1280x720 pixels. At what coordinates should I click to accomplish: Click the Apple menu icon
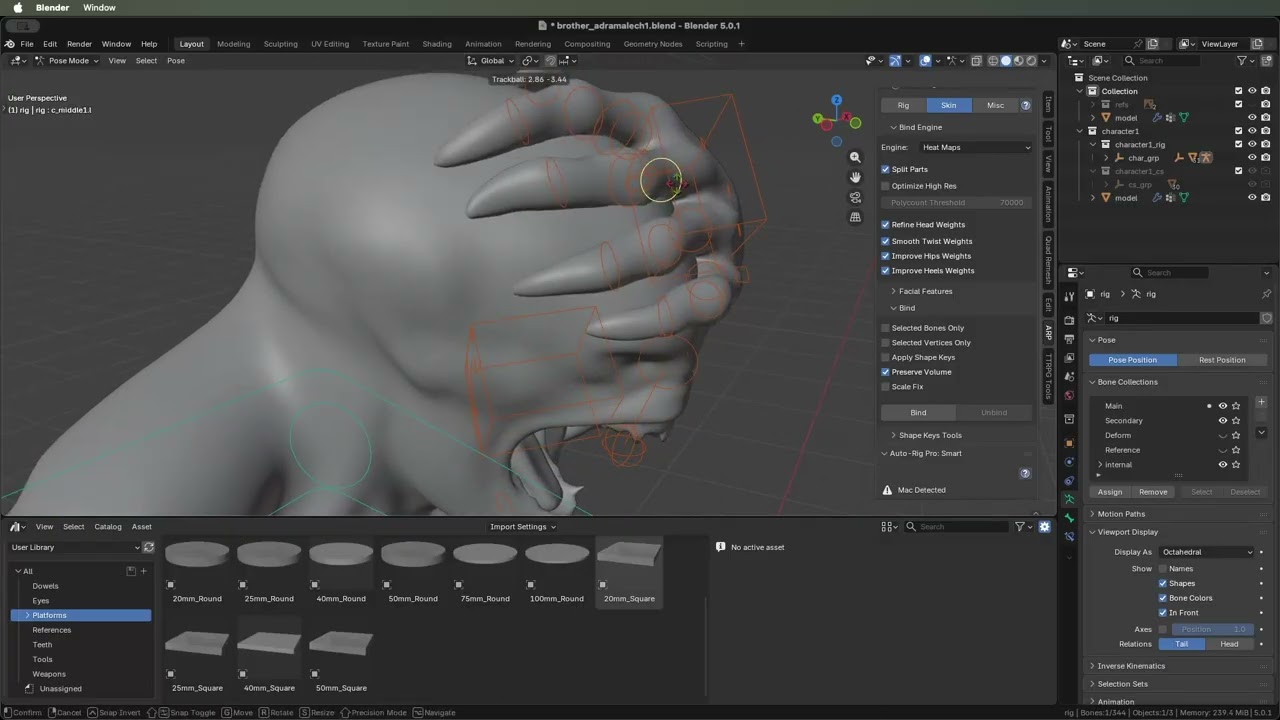tap(18, 8)
